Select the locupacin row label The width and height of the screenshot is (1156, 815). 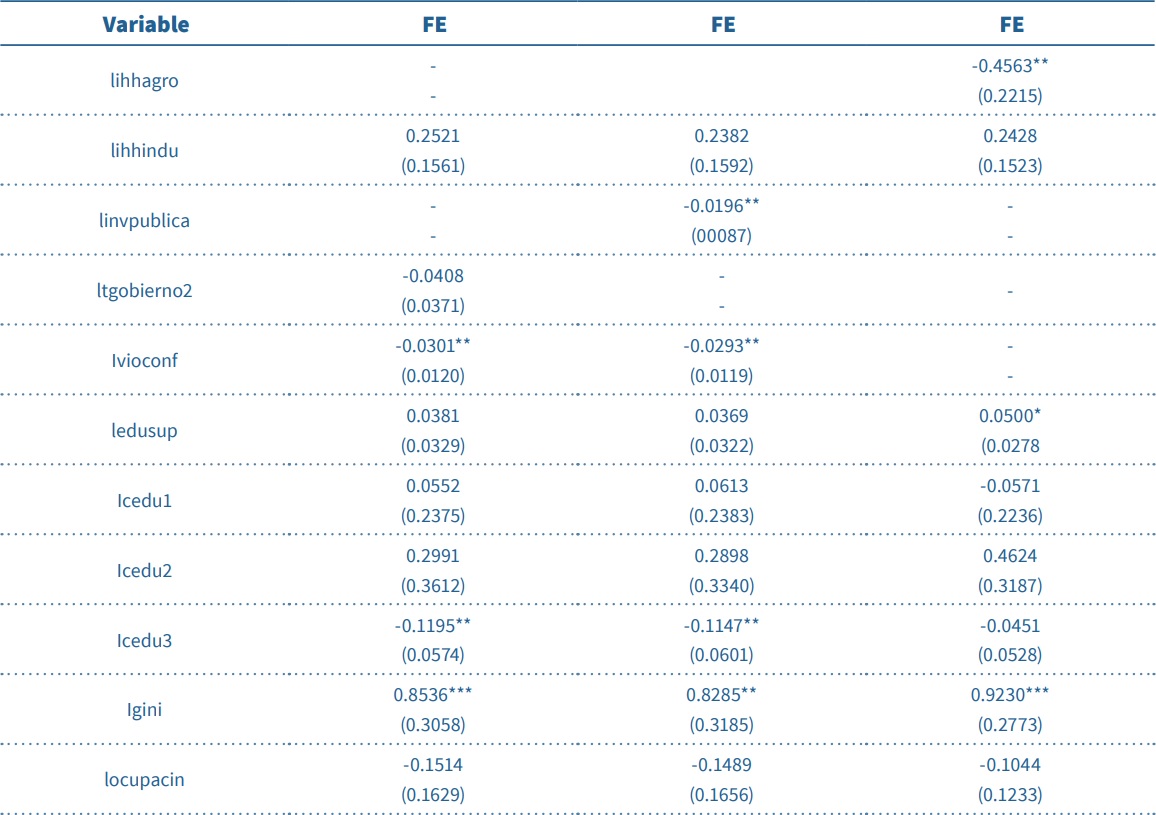pos(145,780)
